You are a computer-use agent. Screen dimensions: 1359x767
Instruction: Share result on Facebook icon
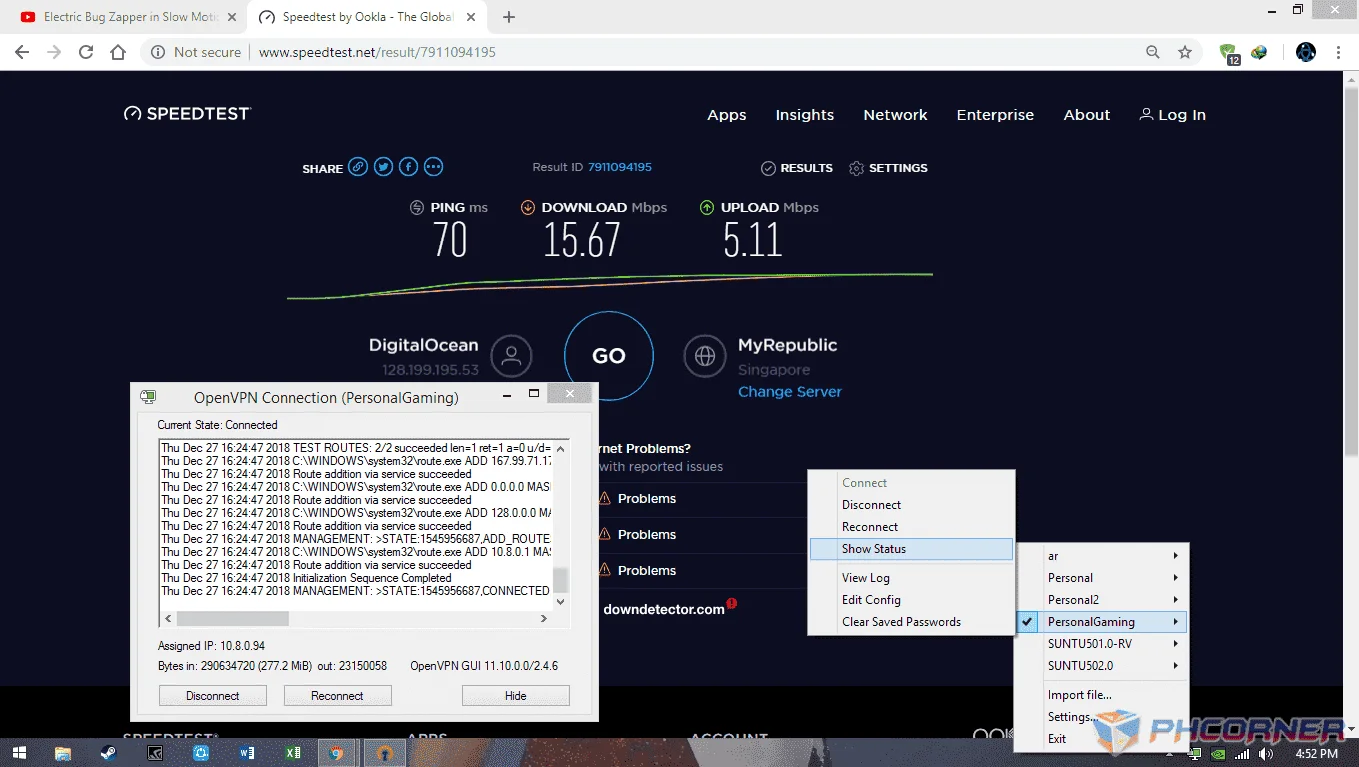(x=408, y=167)
